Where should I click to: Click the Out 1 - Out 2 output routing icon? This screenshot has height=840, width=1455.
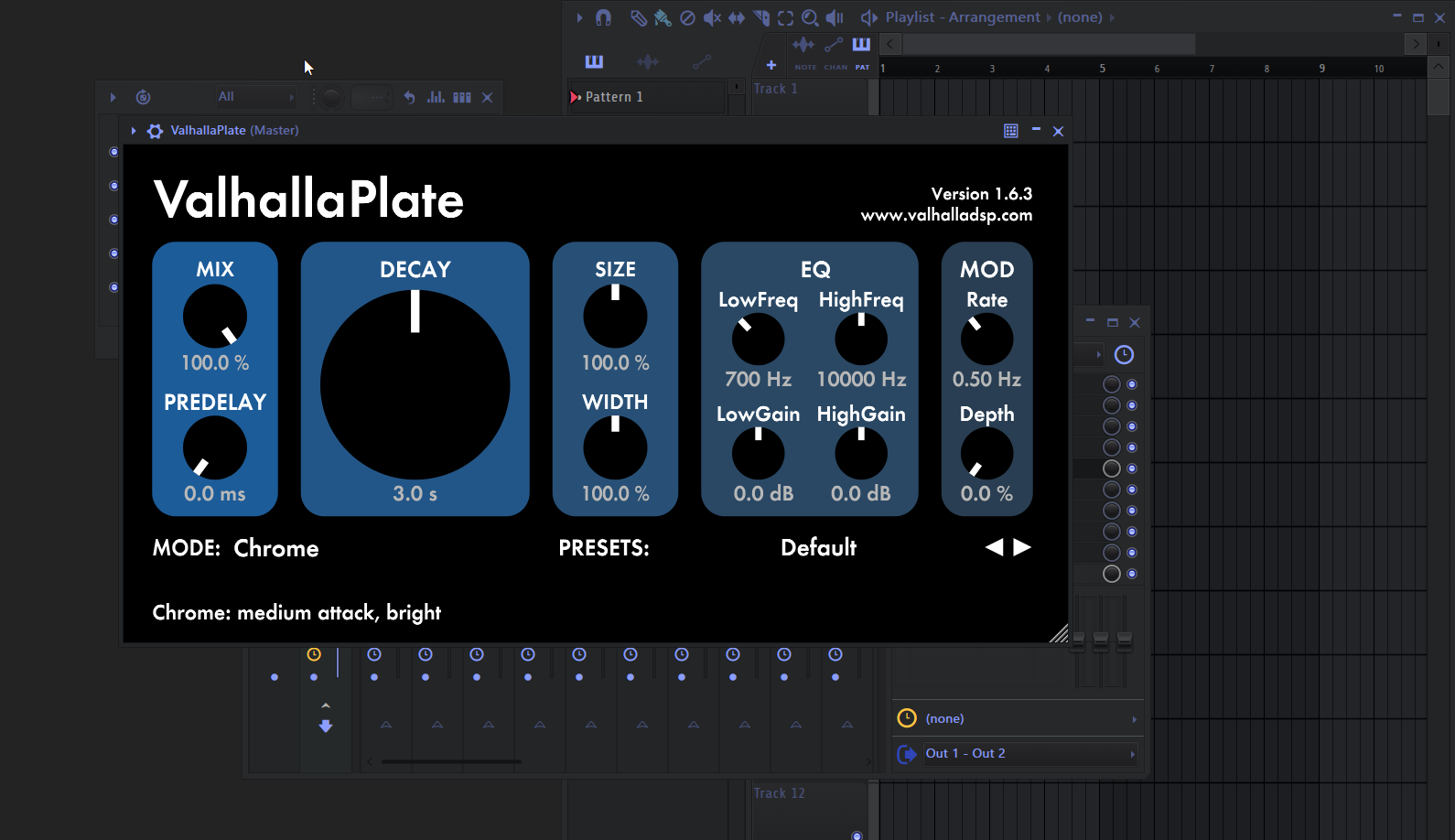coord(907,754)
